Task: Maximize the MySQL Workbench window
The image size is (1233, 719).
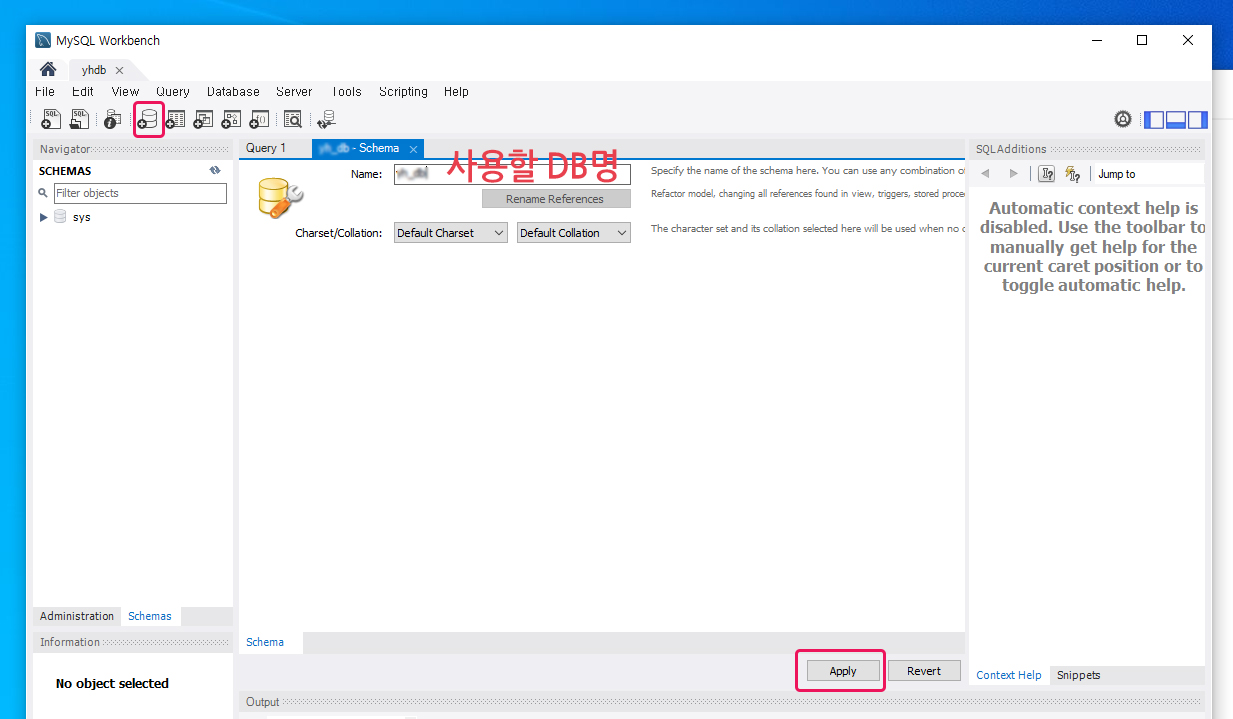Action: [x=1142, y=40]
